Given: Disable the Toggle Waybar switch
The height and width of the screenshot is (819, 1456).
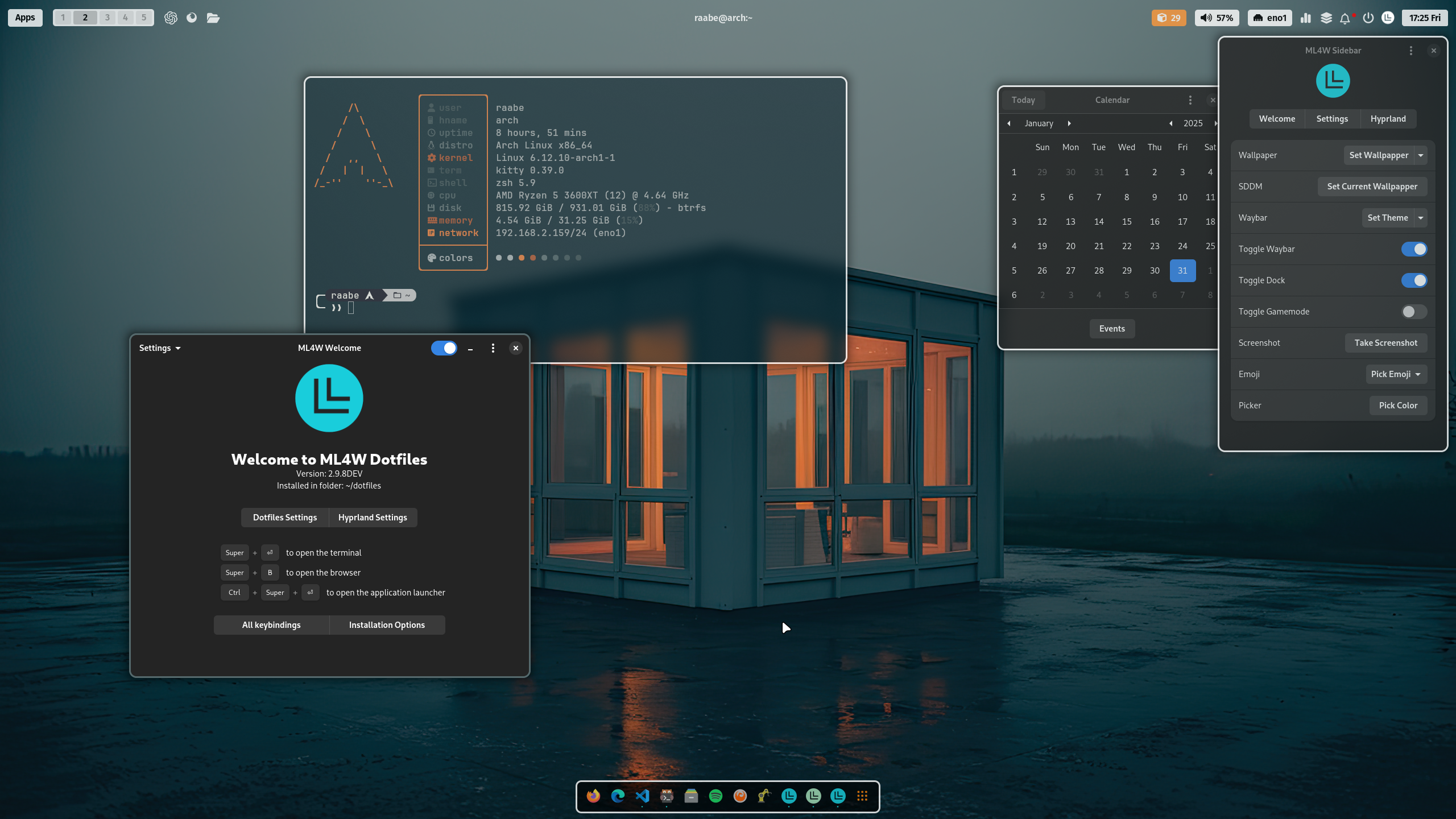Looking at the screenshot, I should click(1414, 249).
